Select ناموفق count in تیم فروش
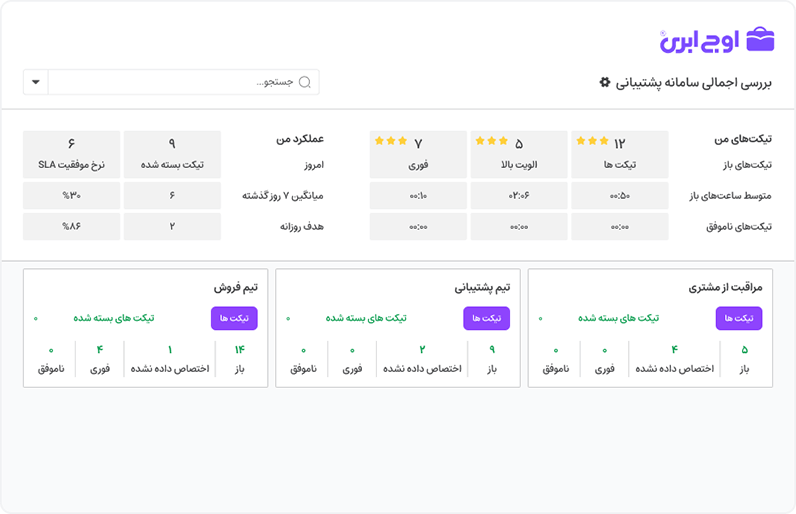 (51, 359)
